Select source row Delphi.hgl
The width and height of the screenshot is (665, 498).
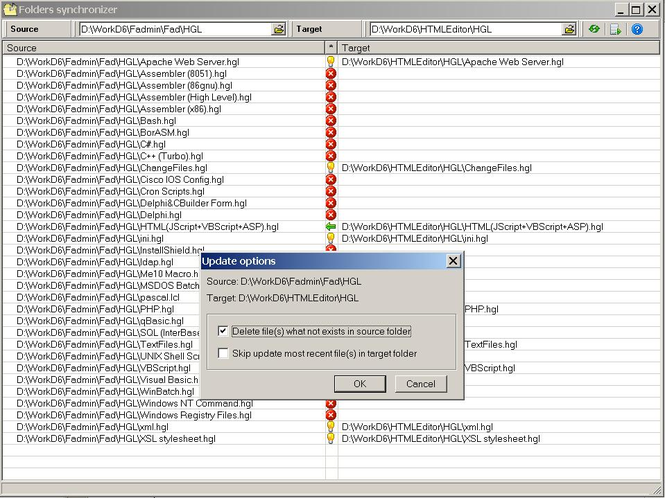pos(99,215)
